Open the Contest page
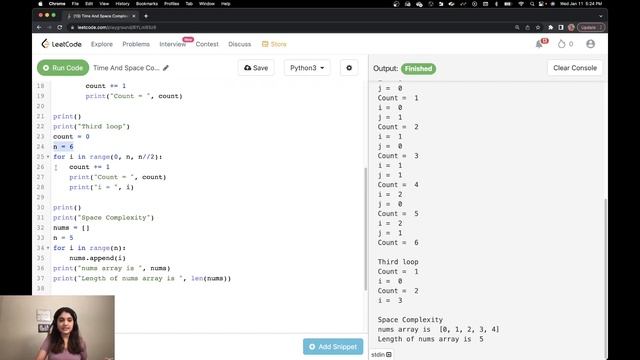Screen dimensions: 640x360 [x=207, y=44]
